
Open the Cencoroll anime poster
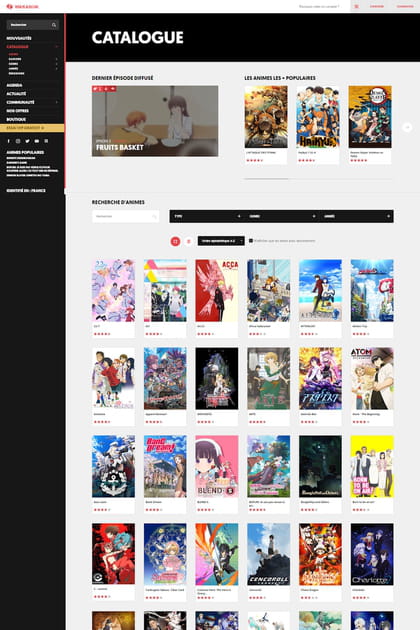coord(268,554)
